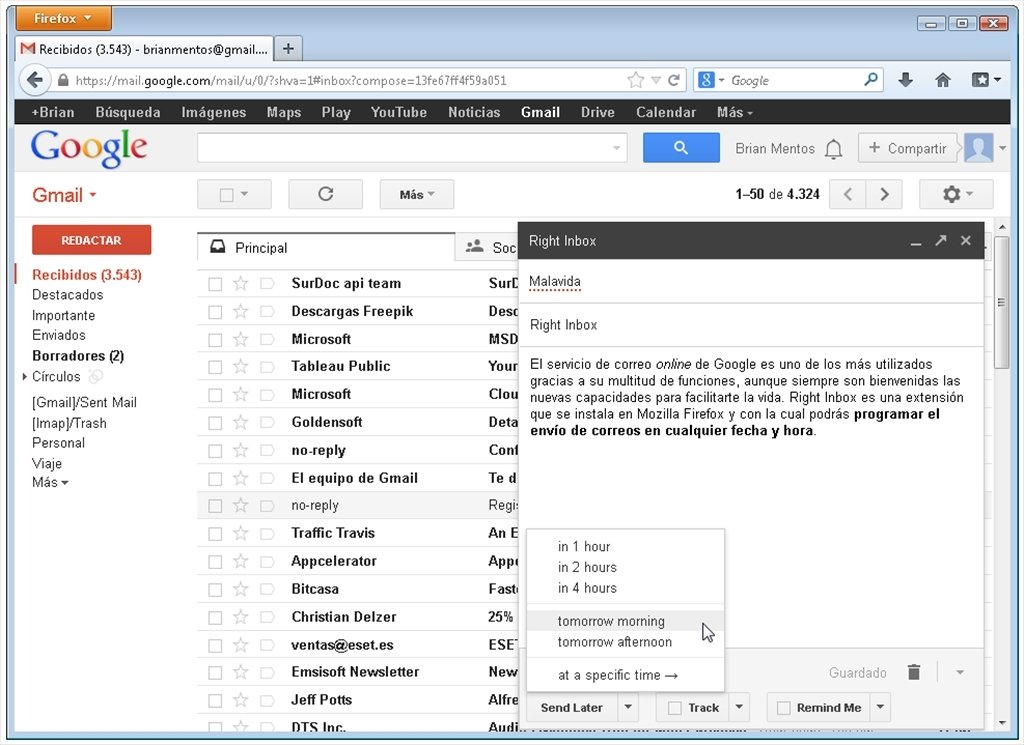Open the bookmarks menu icon in toolbar
This screenshot has height=745, width=1024.
coord(986,80)
